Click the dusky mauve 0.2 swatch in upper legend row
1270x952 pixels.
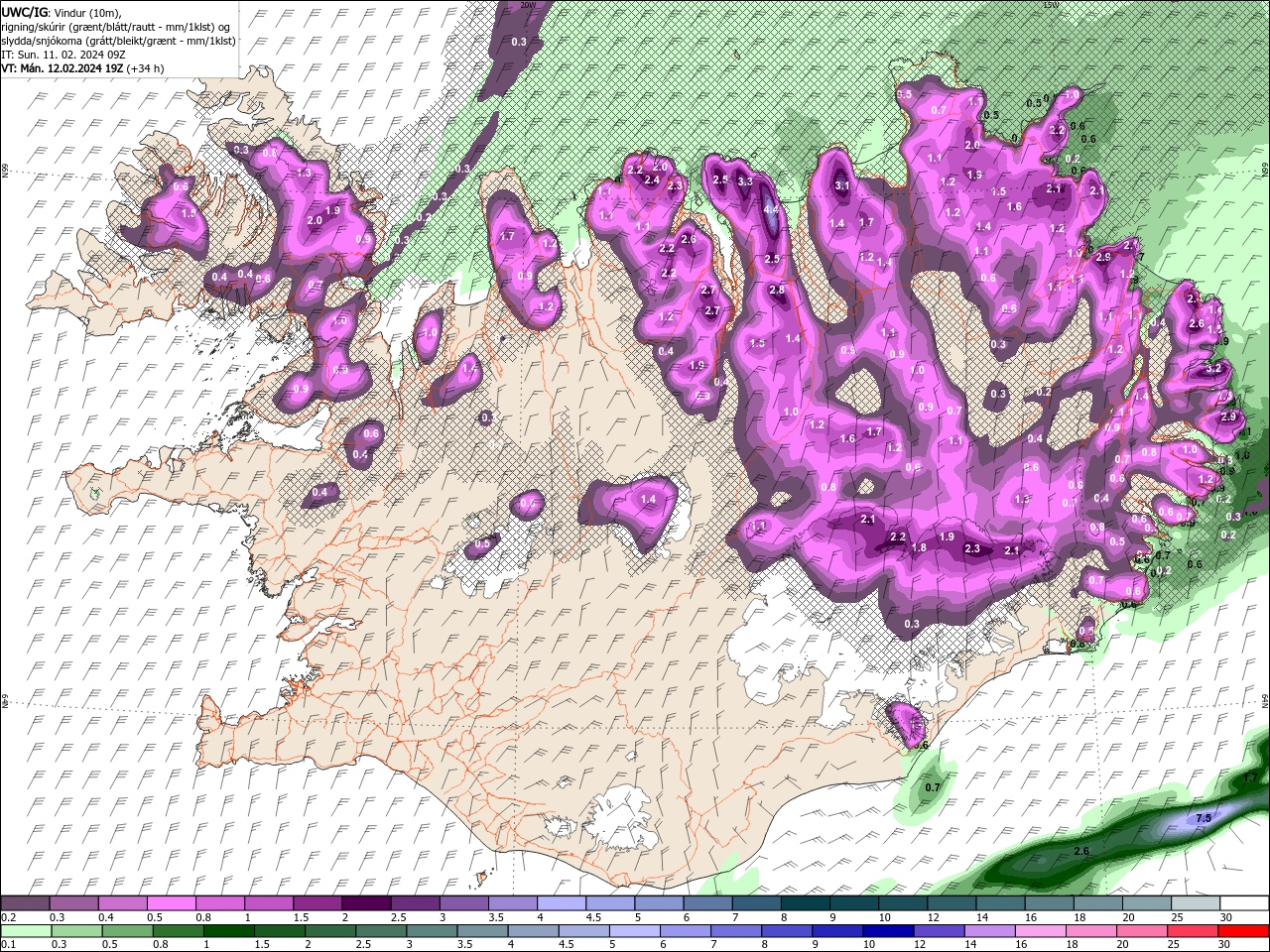pos(25,903)
